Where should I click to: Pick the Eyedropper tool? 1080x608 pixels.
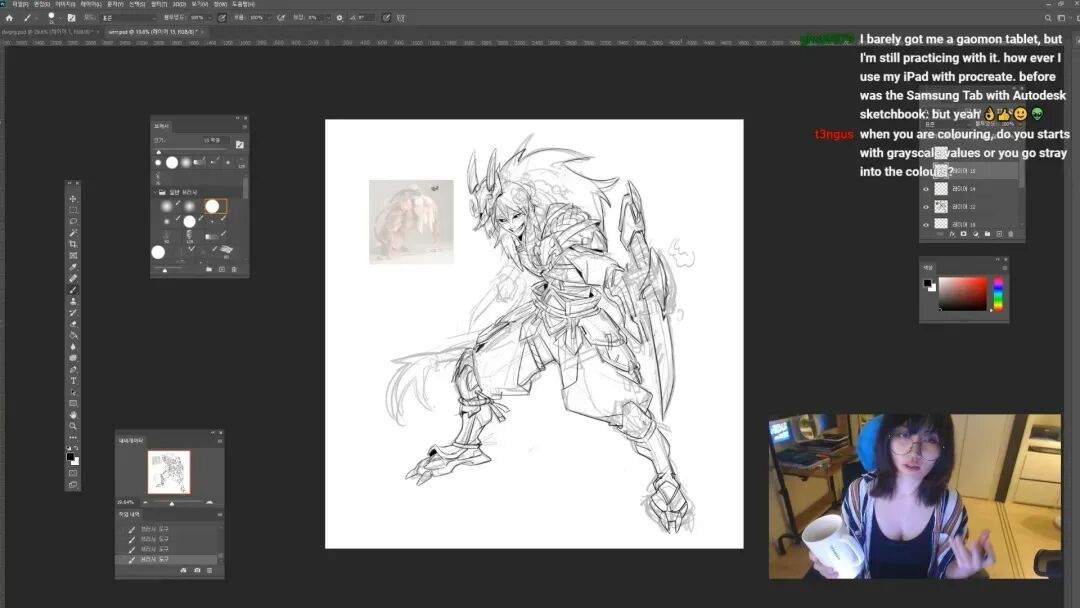pos(73,267)
